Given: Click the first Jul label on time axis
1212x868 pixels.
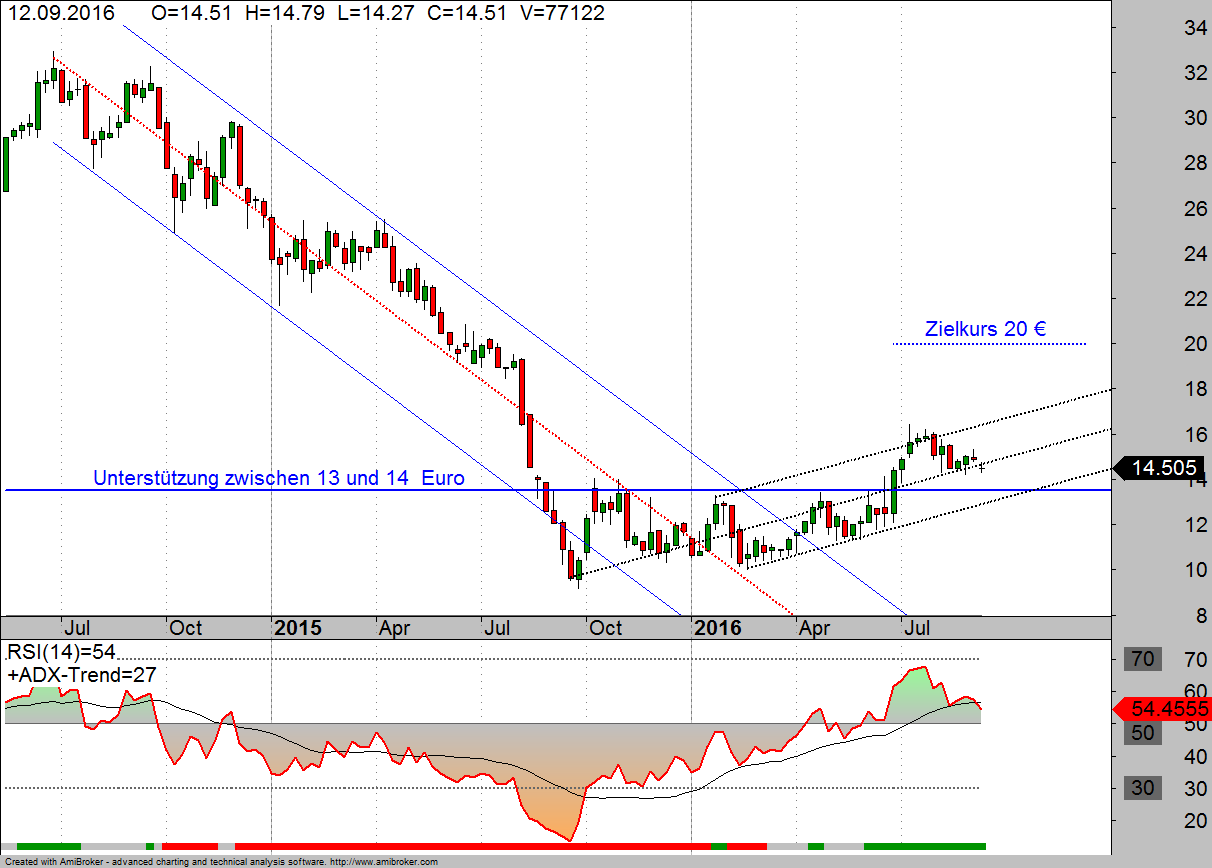Looking at the screenshot, I should point(76,628).
